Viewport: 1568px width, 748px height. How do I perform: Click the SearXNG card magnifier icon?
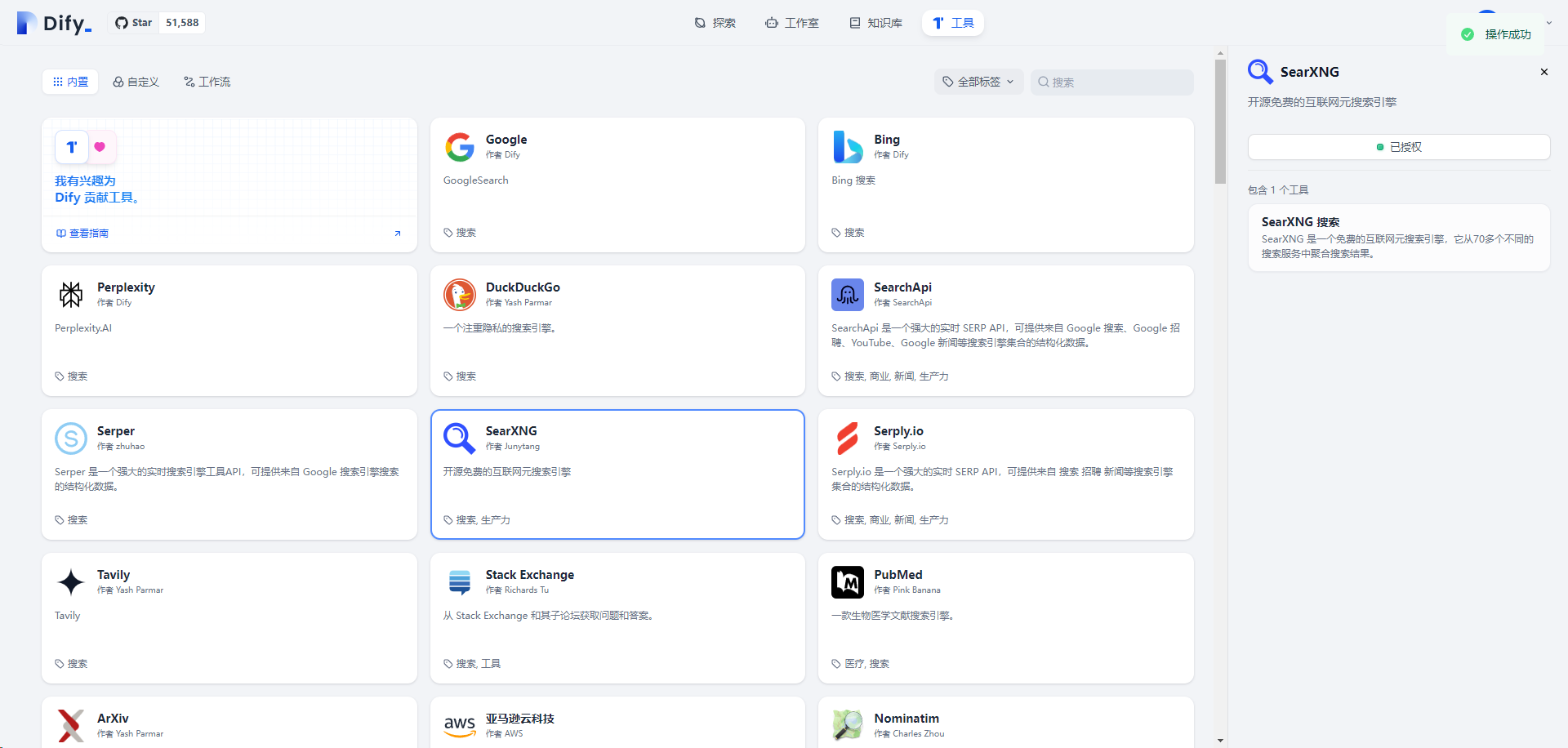[x=460, y=439]
